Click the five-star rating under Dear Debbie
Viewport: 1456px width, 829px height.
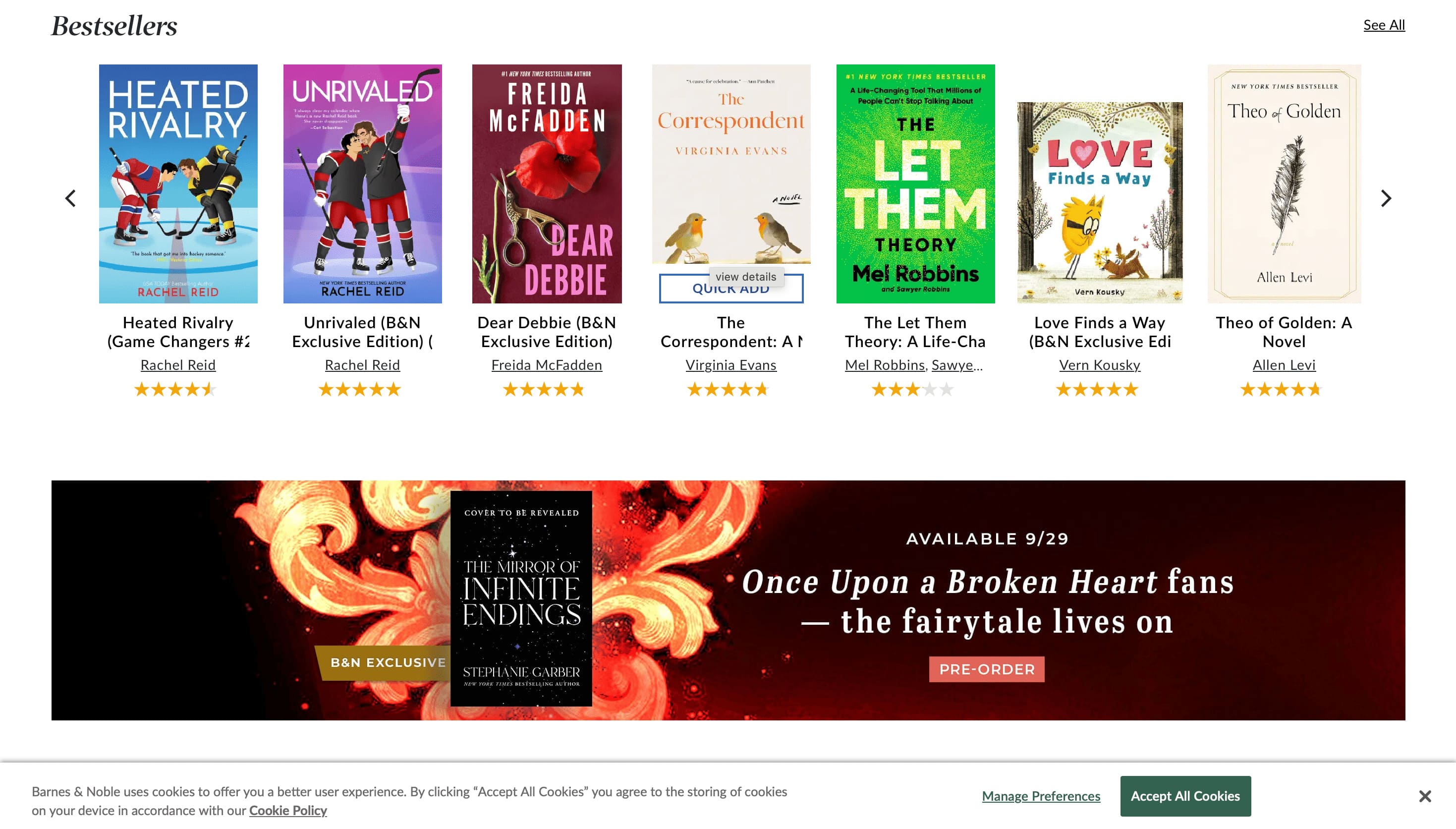pyautogui.click(x=544, y=389)
